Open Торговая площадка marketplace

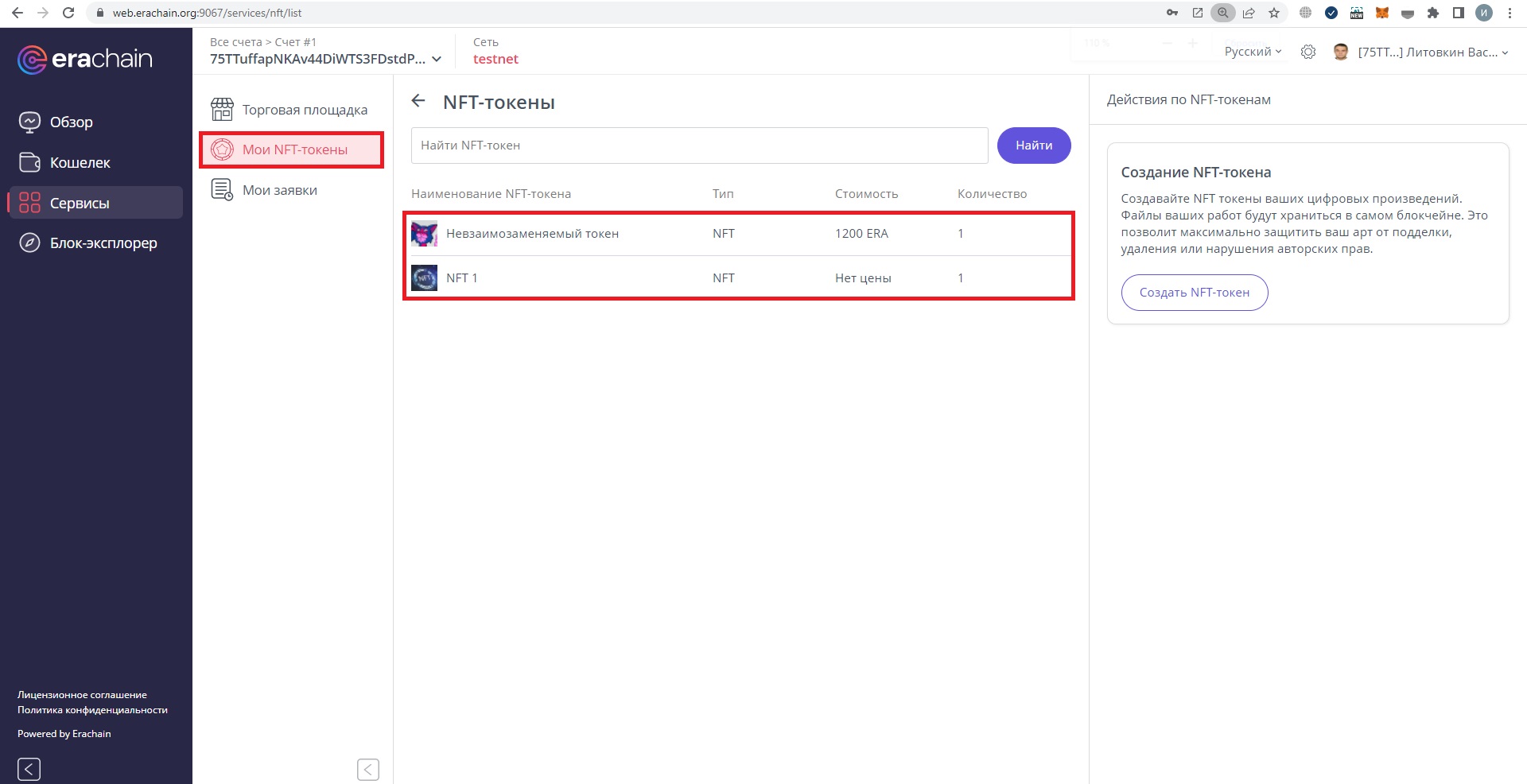pyautogui.click(x=304, y=110)
